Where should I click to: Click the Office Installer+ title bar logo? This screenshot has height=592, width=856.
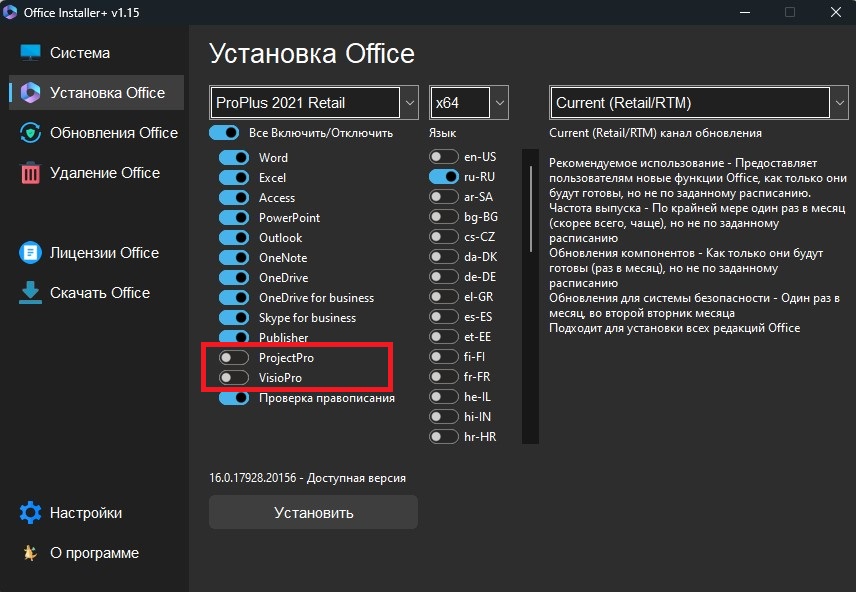(x=10, y=12)
